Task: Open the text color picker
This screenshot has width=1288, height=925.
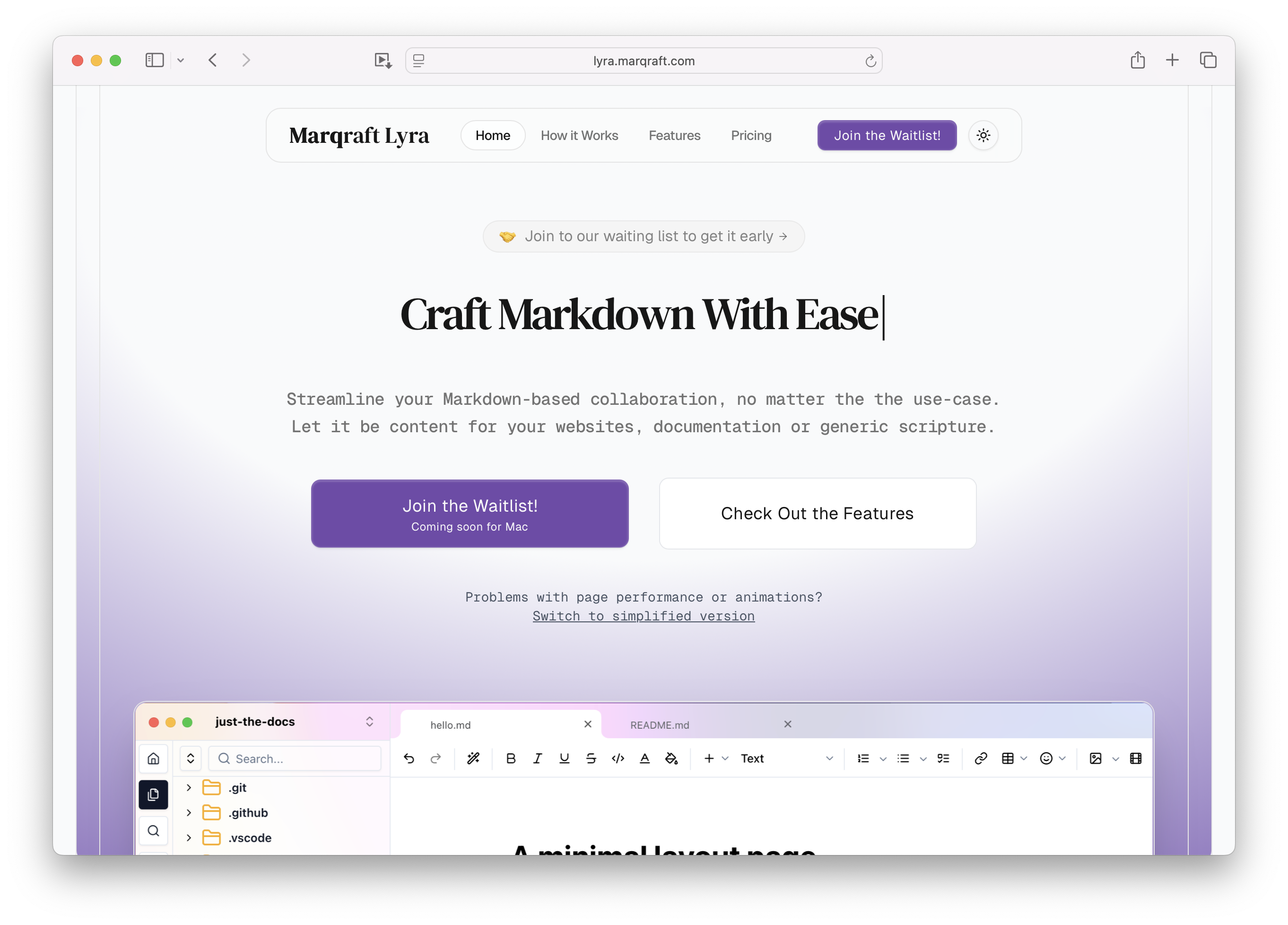Action: pyautogui.click(x=644, y=759)
